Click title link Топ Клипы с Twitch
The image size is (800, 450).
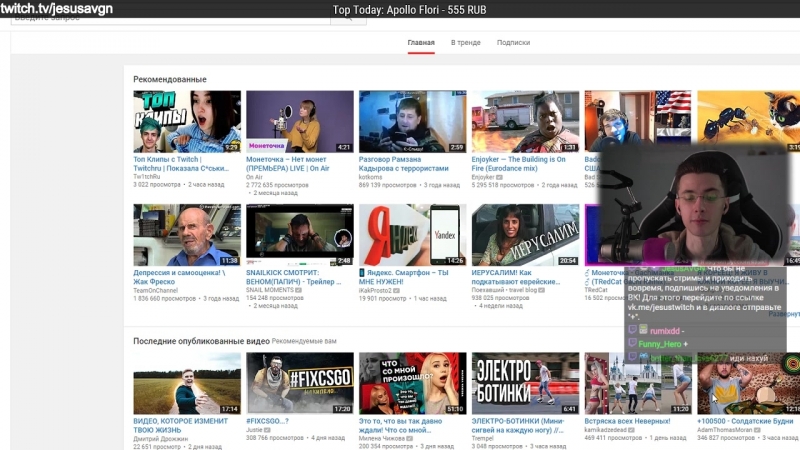point(181,163)
